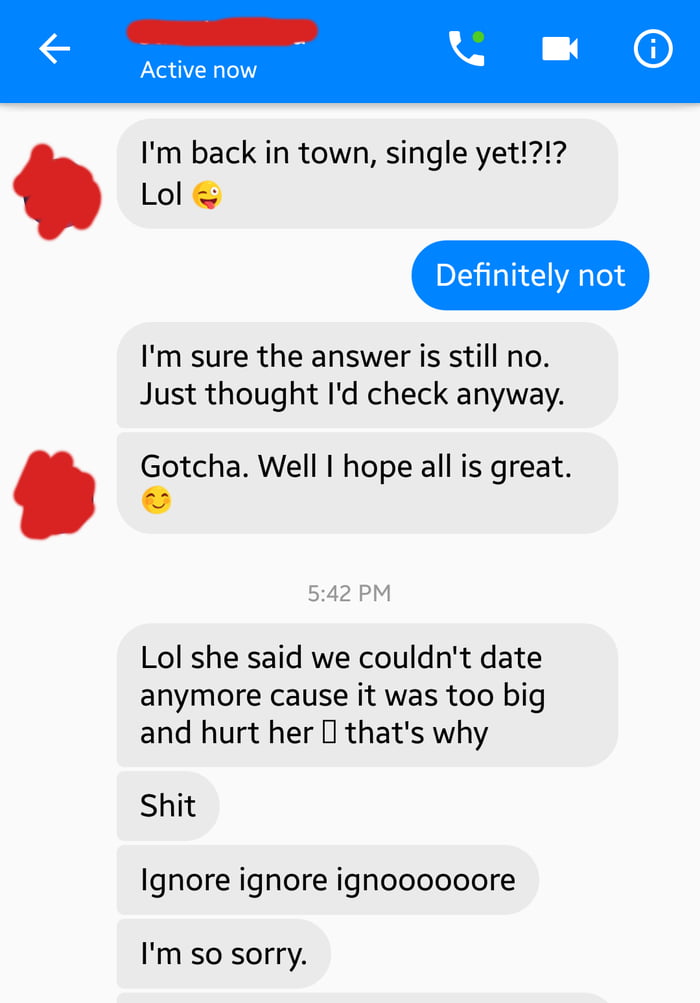Tap the unrendered emoji box in message
This screenshot has height=1003, width=700.
(x=329, y=732)
